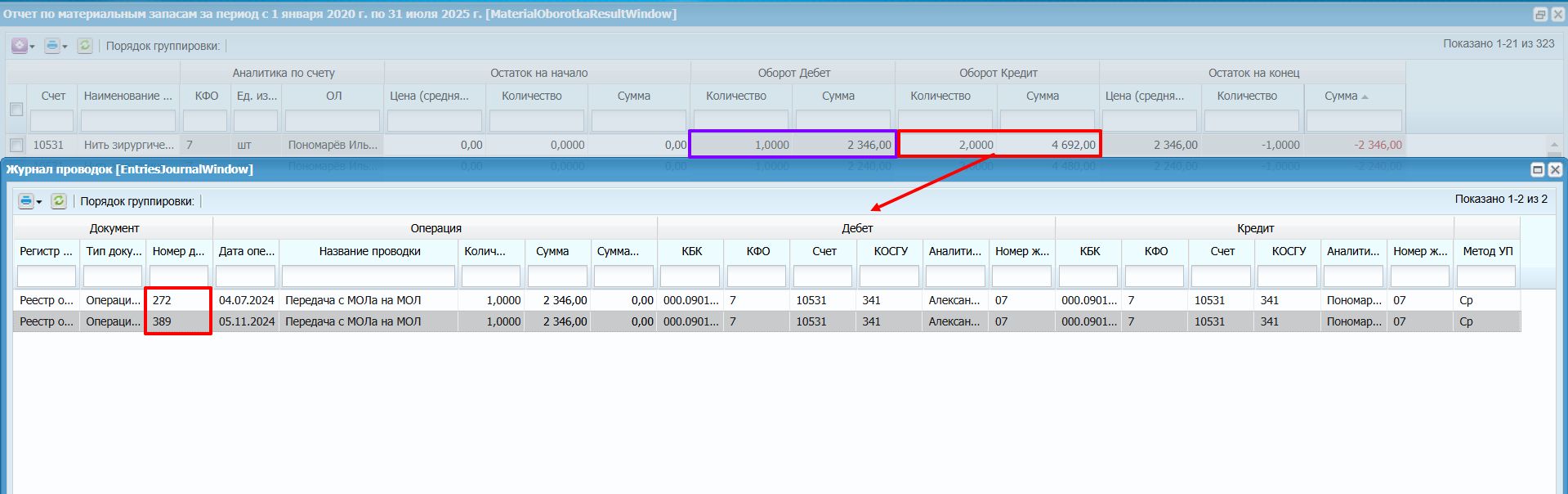Viewport: 1568px width, 494px height.
Task: Select Операци... cell in row 389
Action: coord(113,321)
